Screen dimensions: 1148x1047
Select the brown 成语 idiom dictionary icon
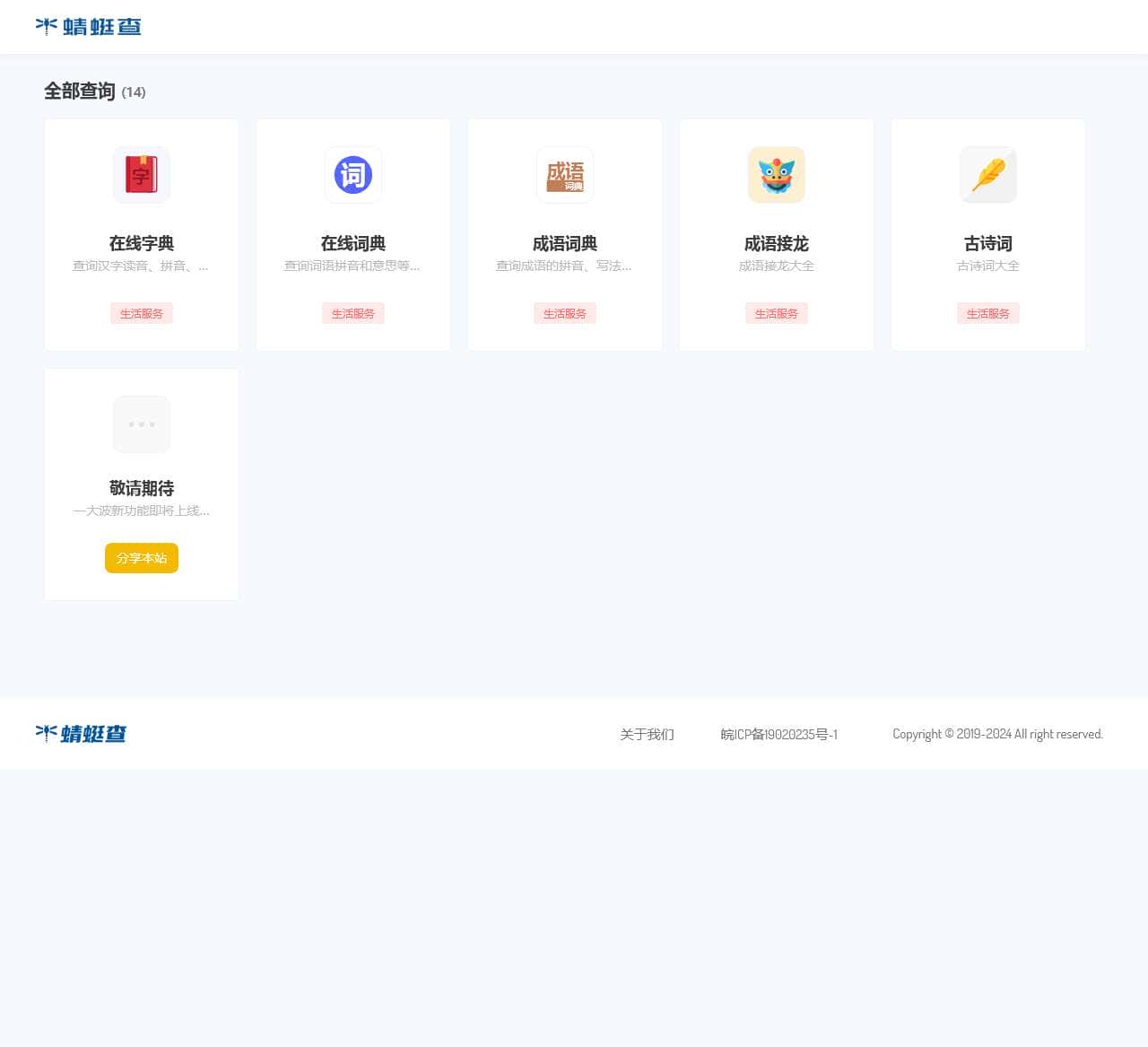(565, 175)
